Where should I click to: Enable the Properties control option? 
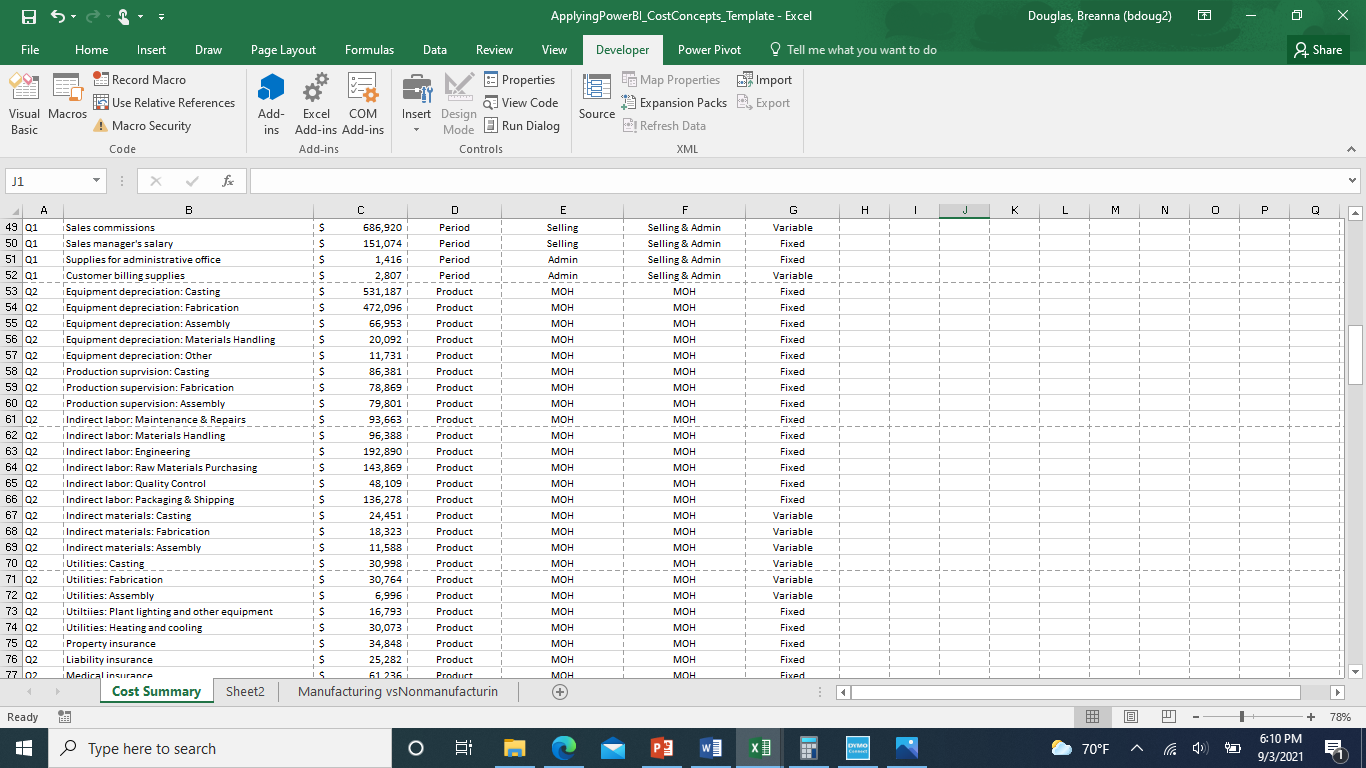[523, 79]
